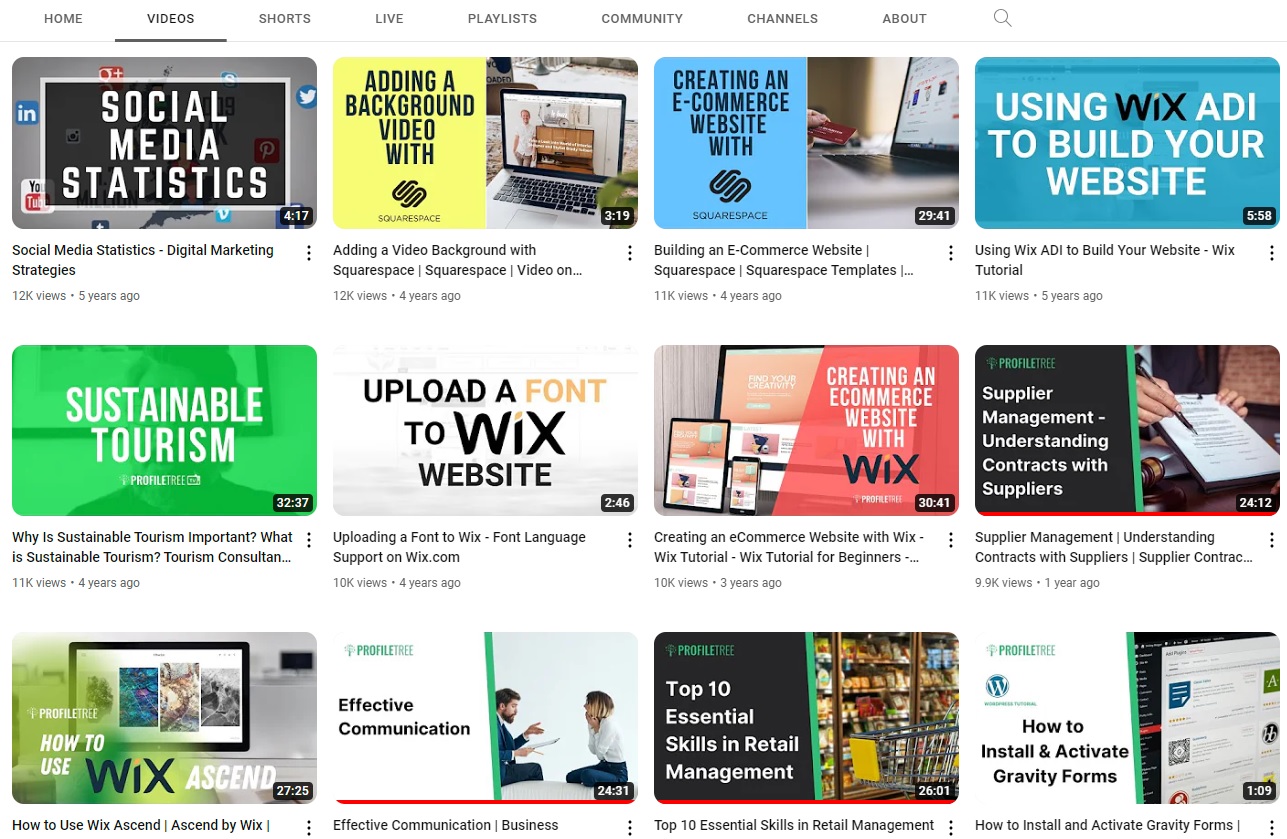The image size is (1287, 839).
Task: Open three-dot menu for Creating eCommerce Website with Wix
Action: [951, 540]
